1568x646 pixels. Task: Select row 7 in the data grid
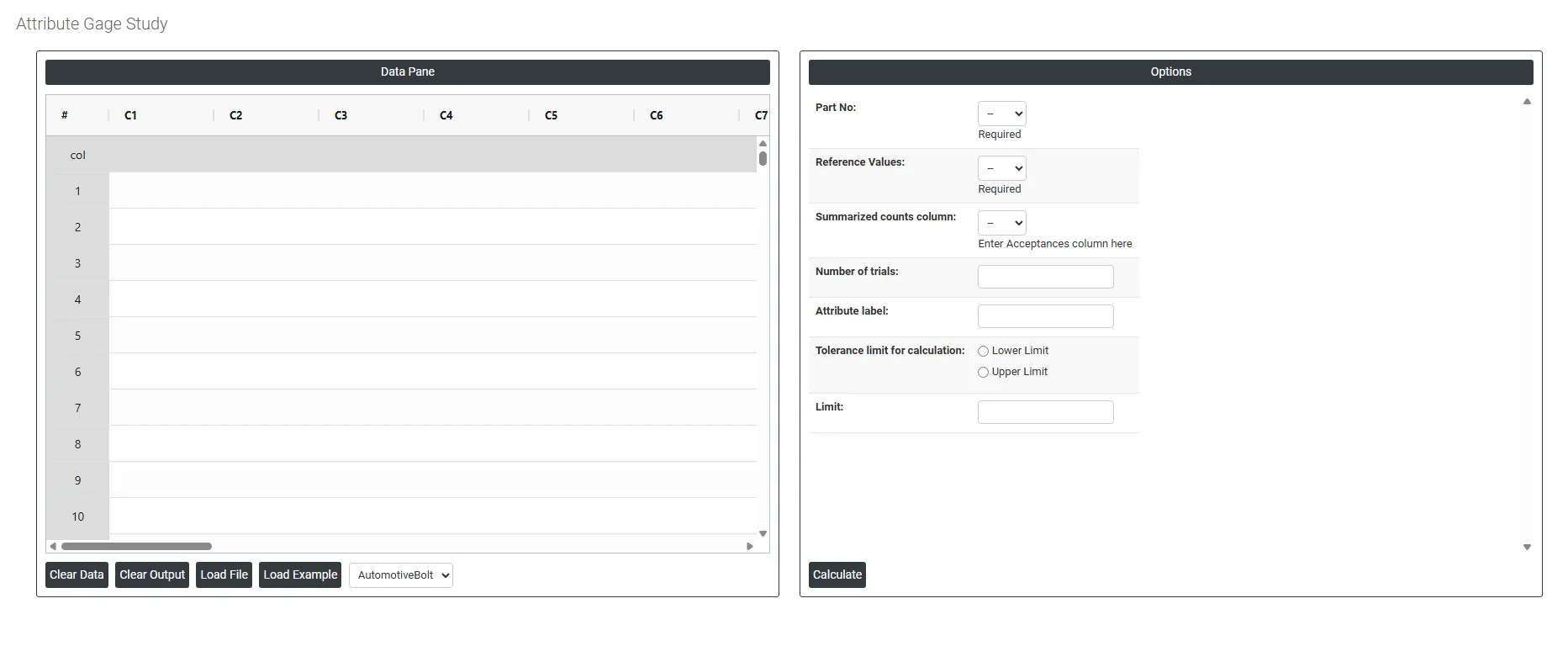[x=77, y=408]
